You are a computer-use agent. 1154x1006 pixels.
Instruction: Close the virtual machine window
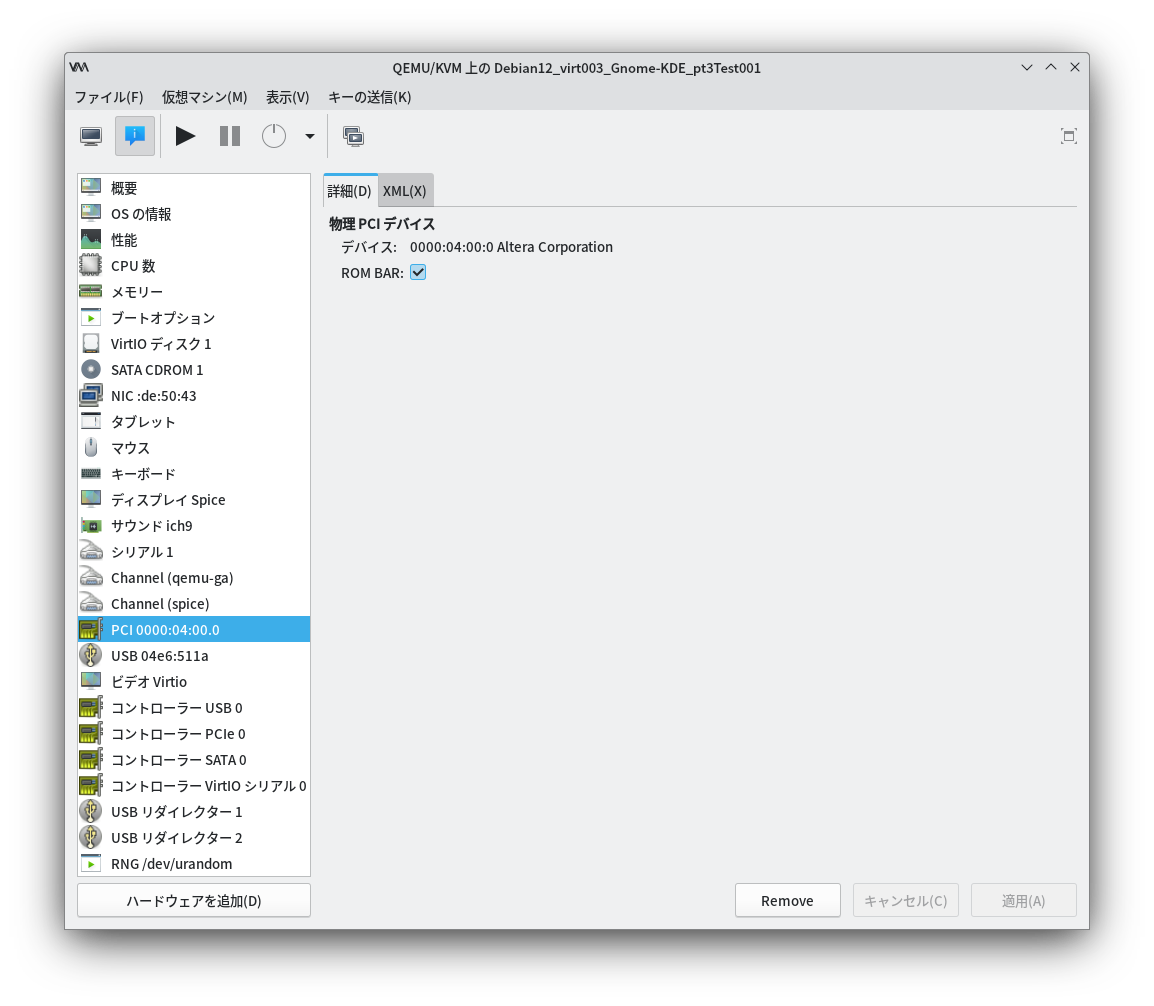click(1075, 67)
